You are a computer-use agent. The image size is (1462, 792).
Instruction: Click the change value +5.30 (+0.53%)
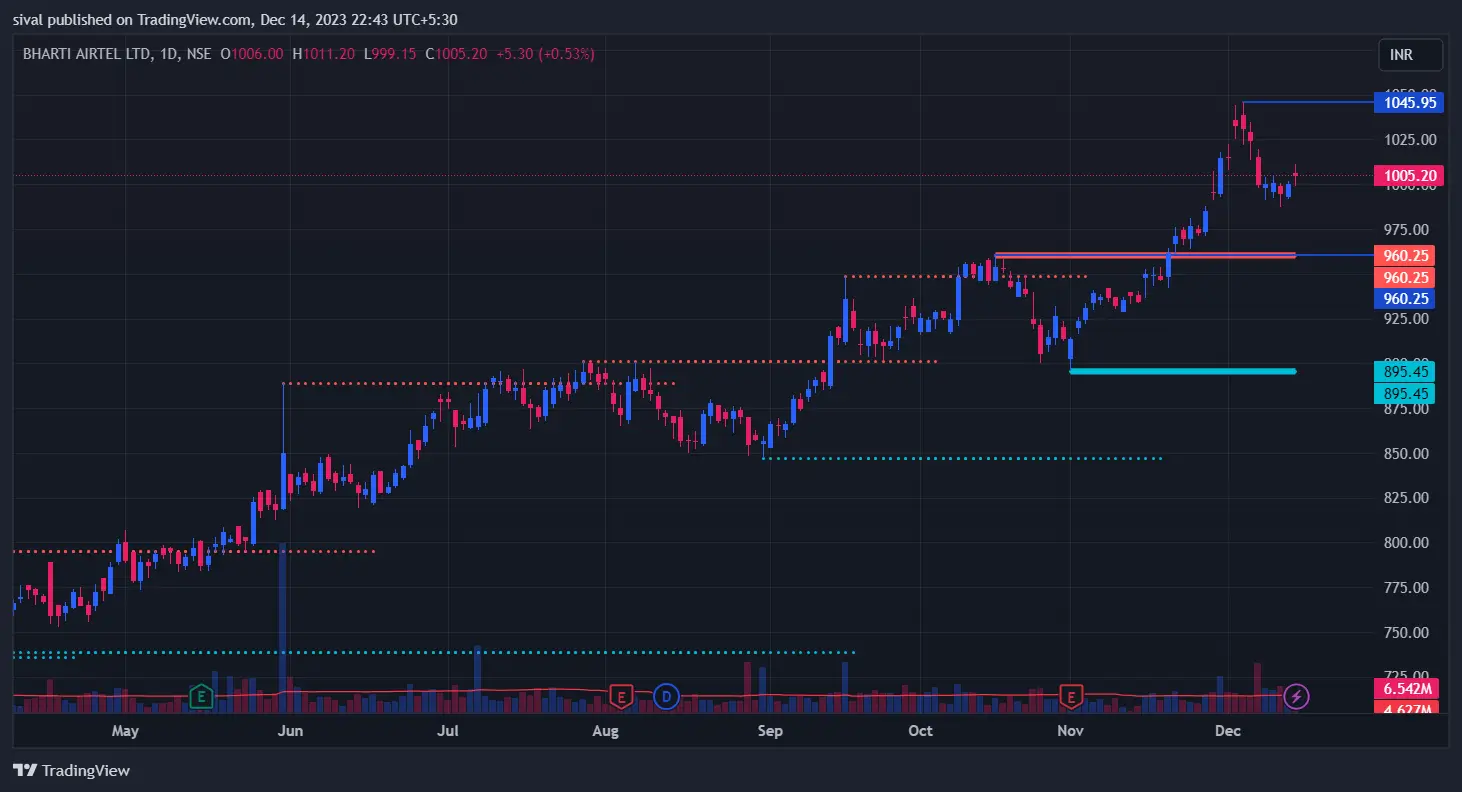(x=544, y=54)
